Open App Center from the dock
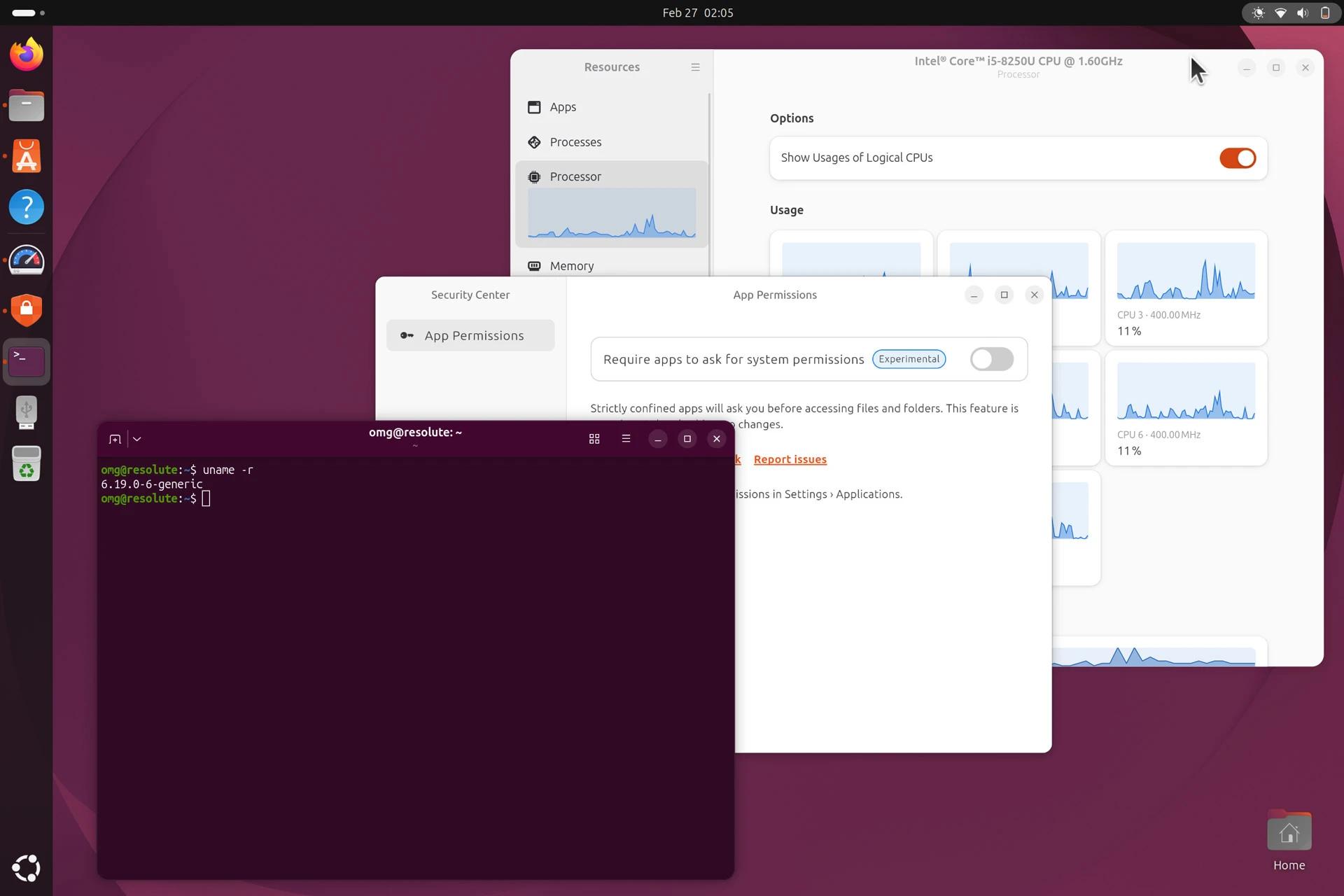1344x896 pixels. [x=26, y=155]
